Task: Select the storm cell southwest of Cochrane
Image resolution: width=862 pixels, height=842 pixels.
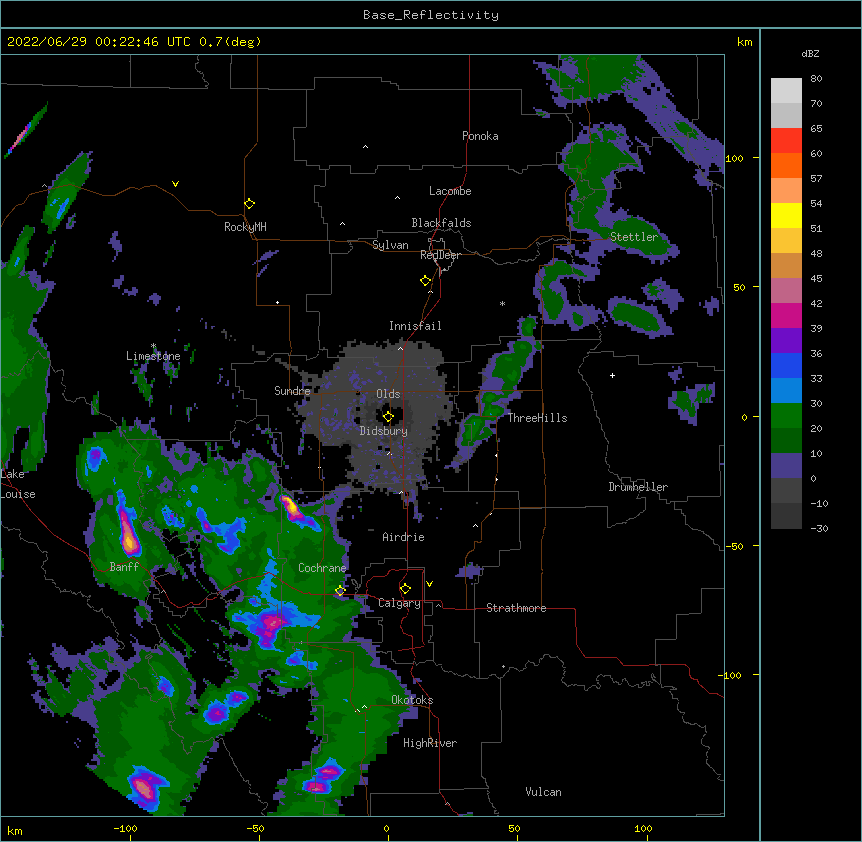Action: click(x=270, y=624)
